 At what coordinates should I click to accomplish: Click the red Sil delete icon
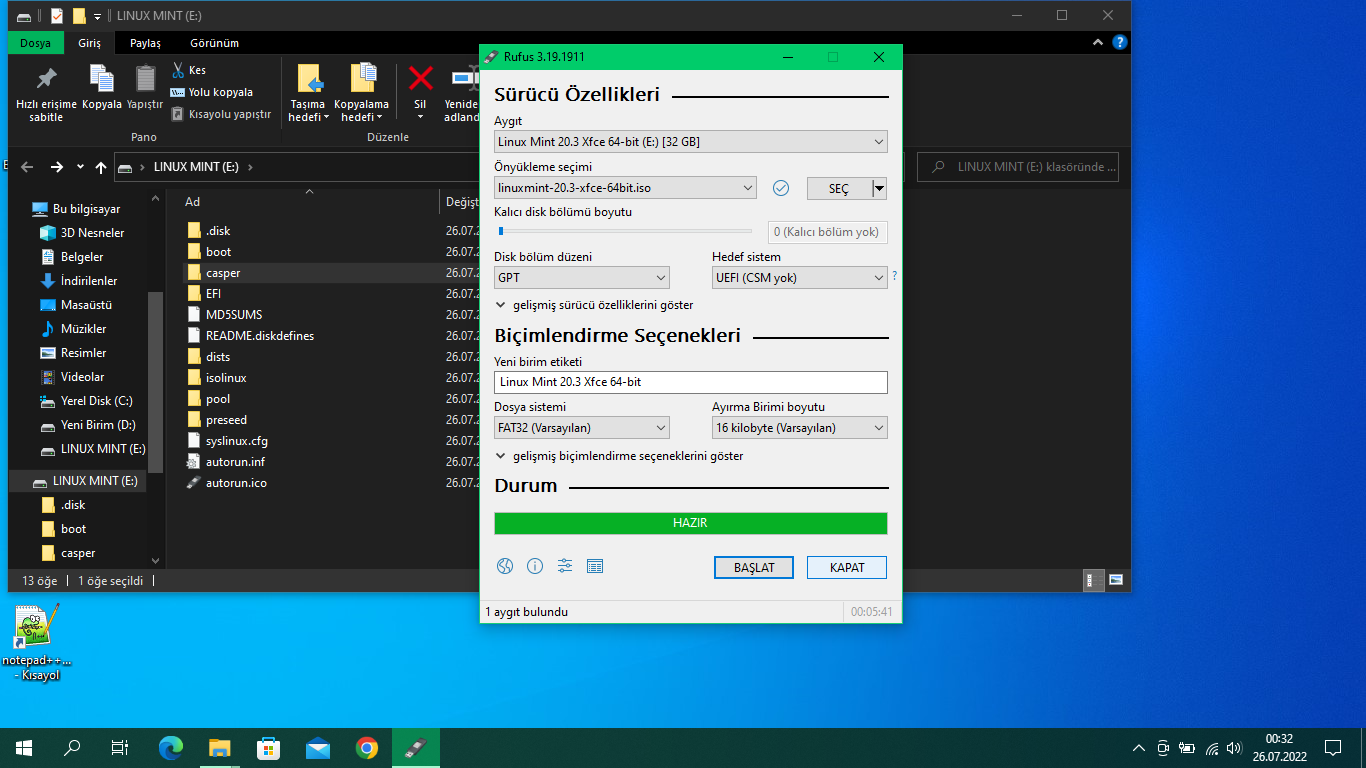click(421, 78)
